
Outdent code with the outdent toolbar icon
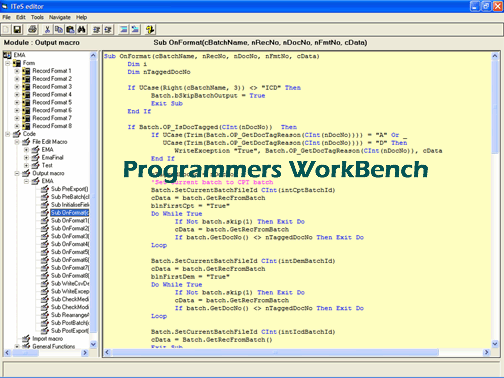tap(108, 30)
